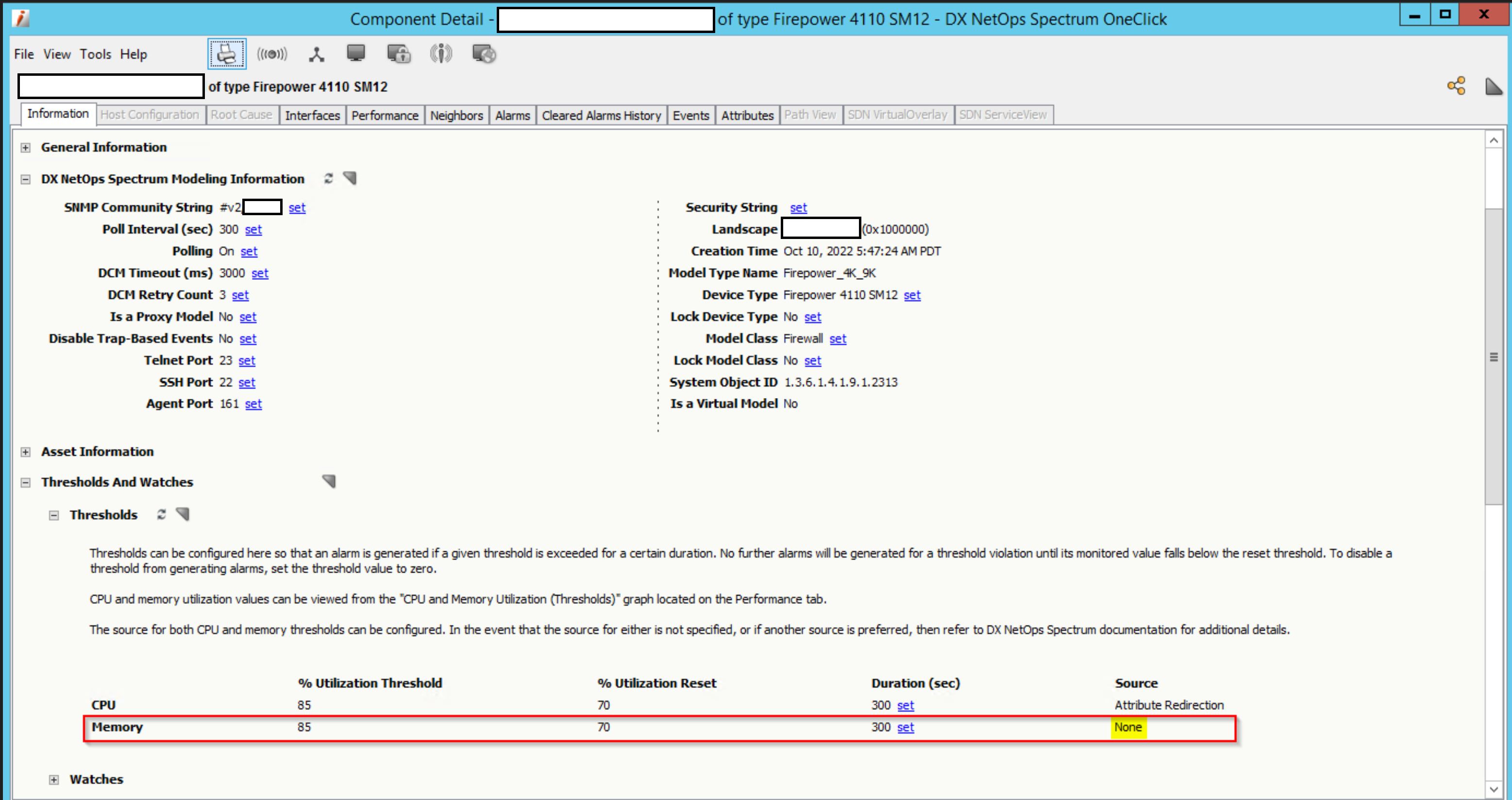This screenshot has width=1512, height=800.
Task: Click the None source value for Memory
Action: coord(1127,727)
